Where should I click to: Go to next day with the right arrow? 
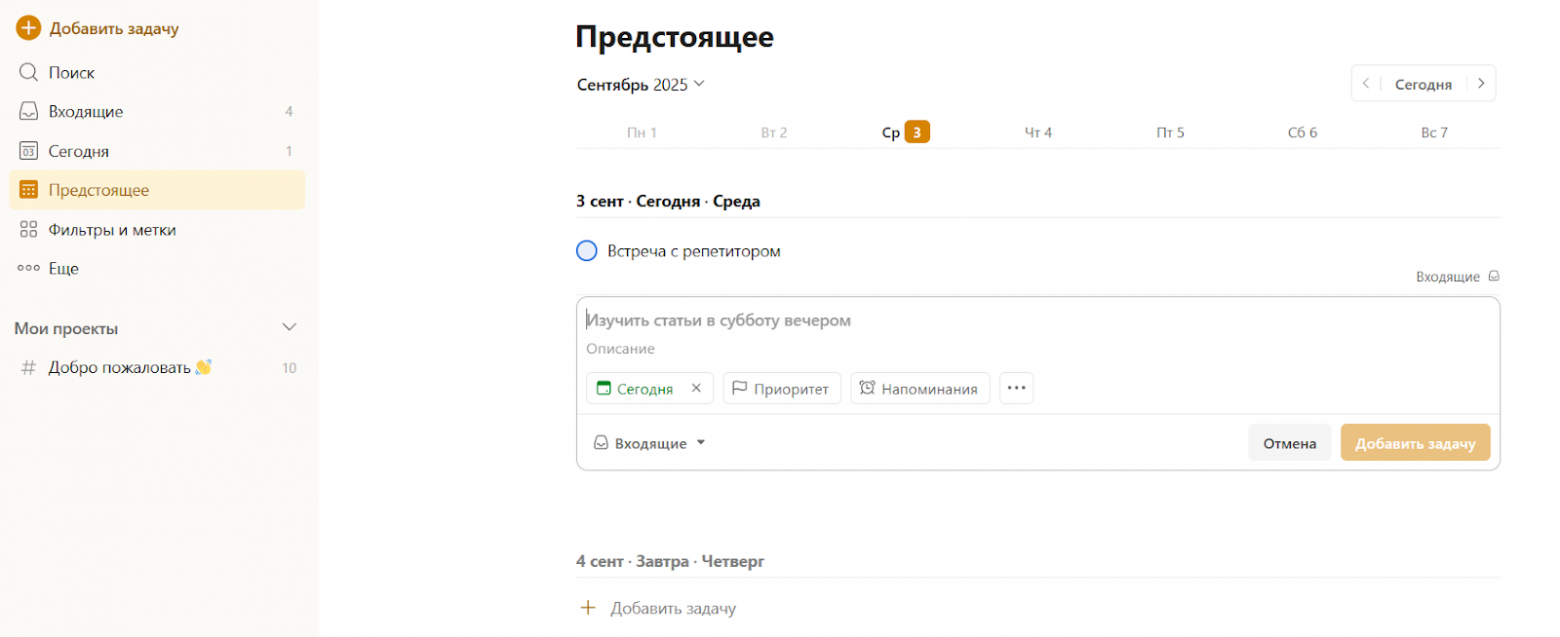click(x=1480, y=83)
